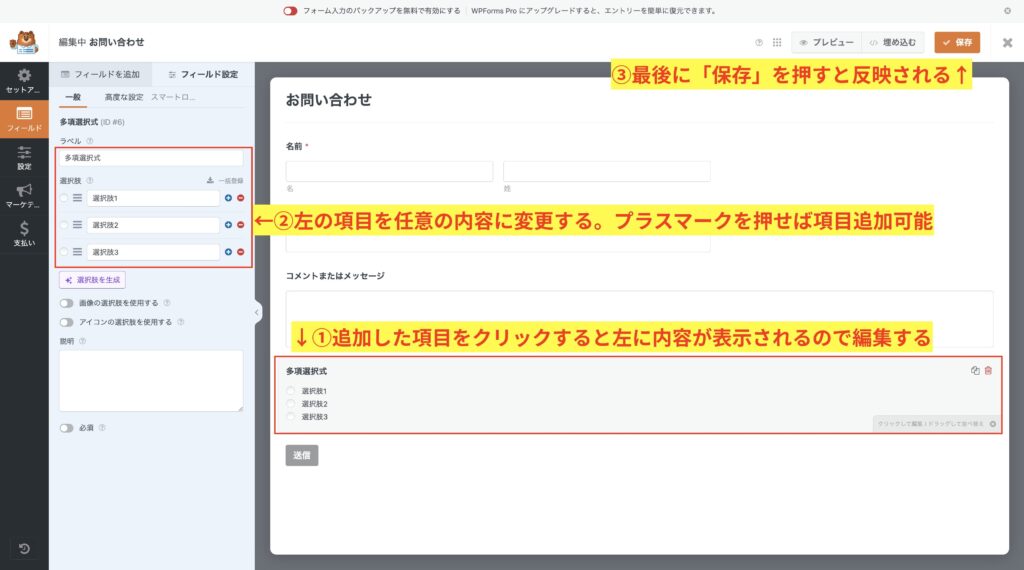Image resolution: width=1024 pixels, height=570 pixels.
Task: Select the default radio for 選択肢2
Action: pos(64,225)
